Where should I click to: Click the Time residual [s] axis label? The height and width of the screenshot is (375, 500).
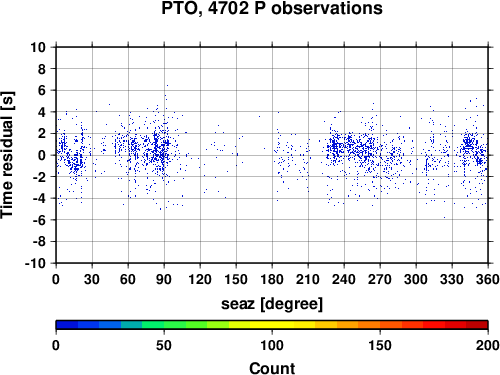pyautogui.click(x=7, y=155)
